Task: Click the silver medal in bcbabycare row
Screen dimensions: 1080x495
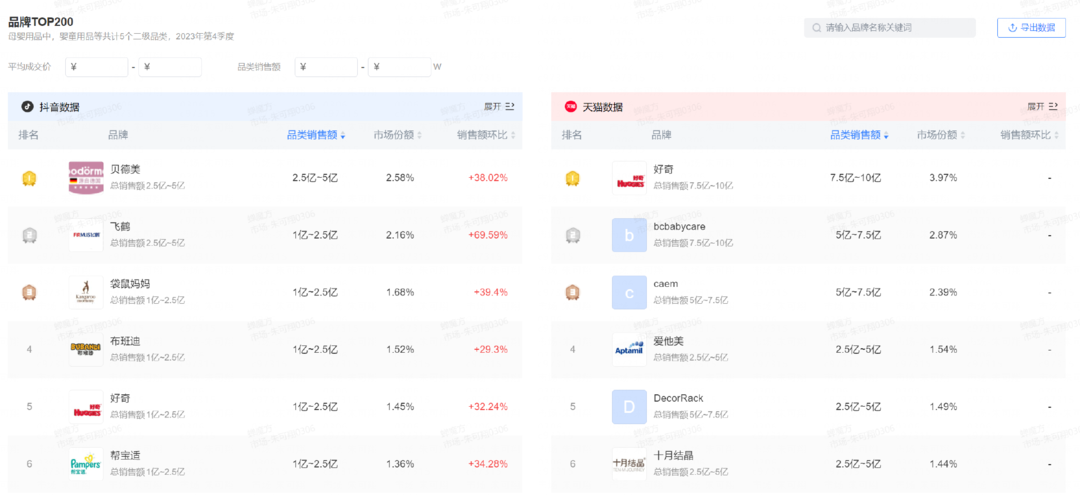Action: [572, 235]
